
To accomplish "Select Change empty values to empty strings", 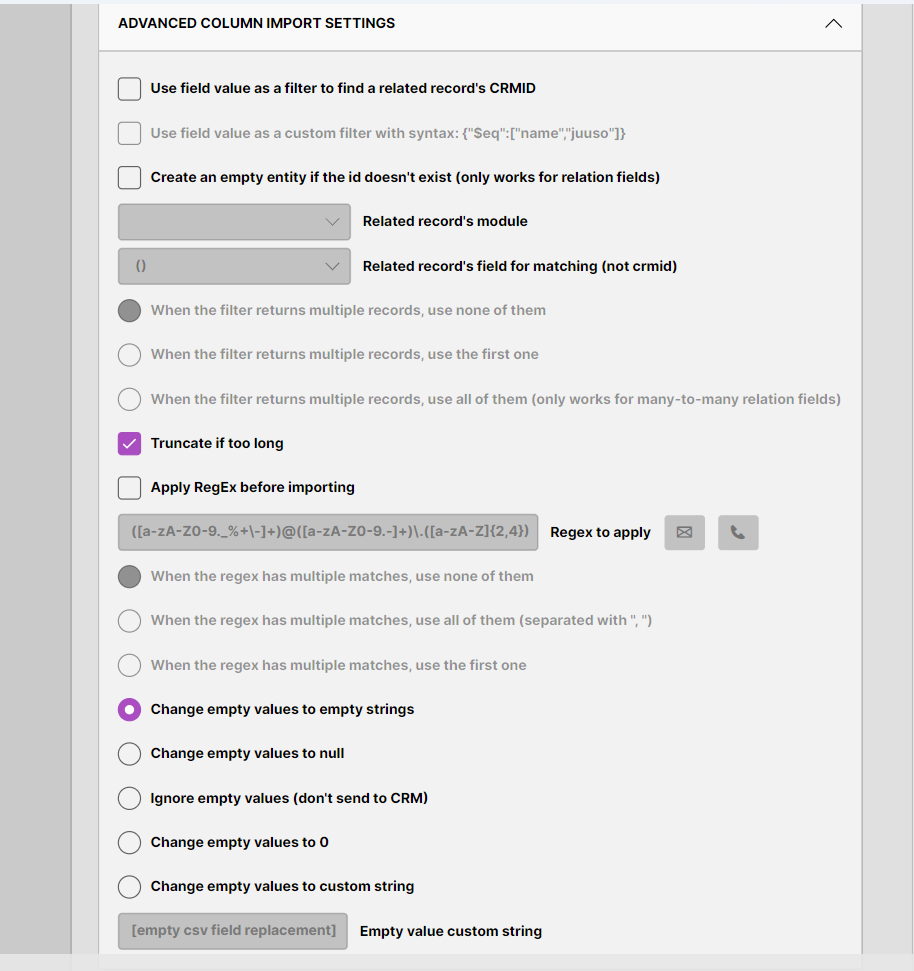I will coord(129,710).
